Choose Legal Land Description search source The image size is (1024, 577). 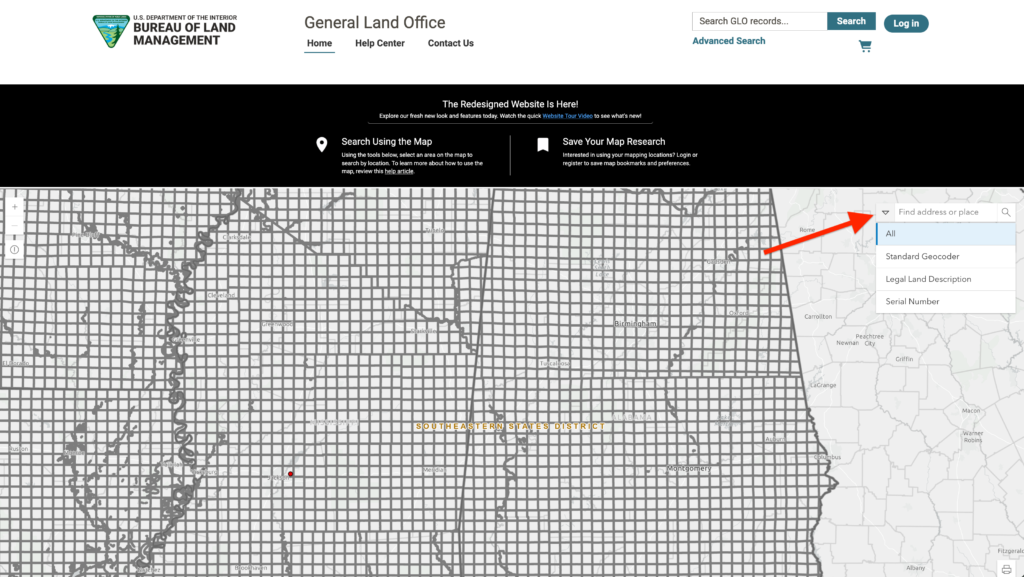click(x=946, y=279)
